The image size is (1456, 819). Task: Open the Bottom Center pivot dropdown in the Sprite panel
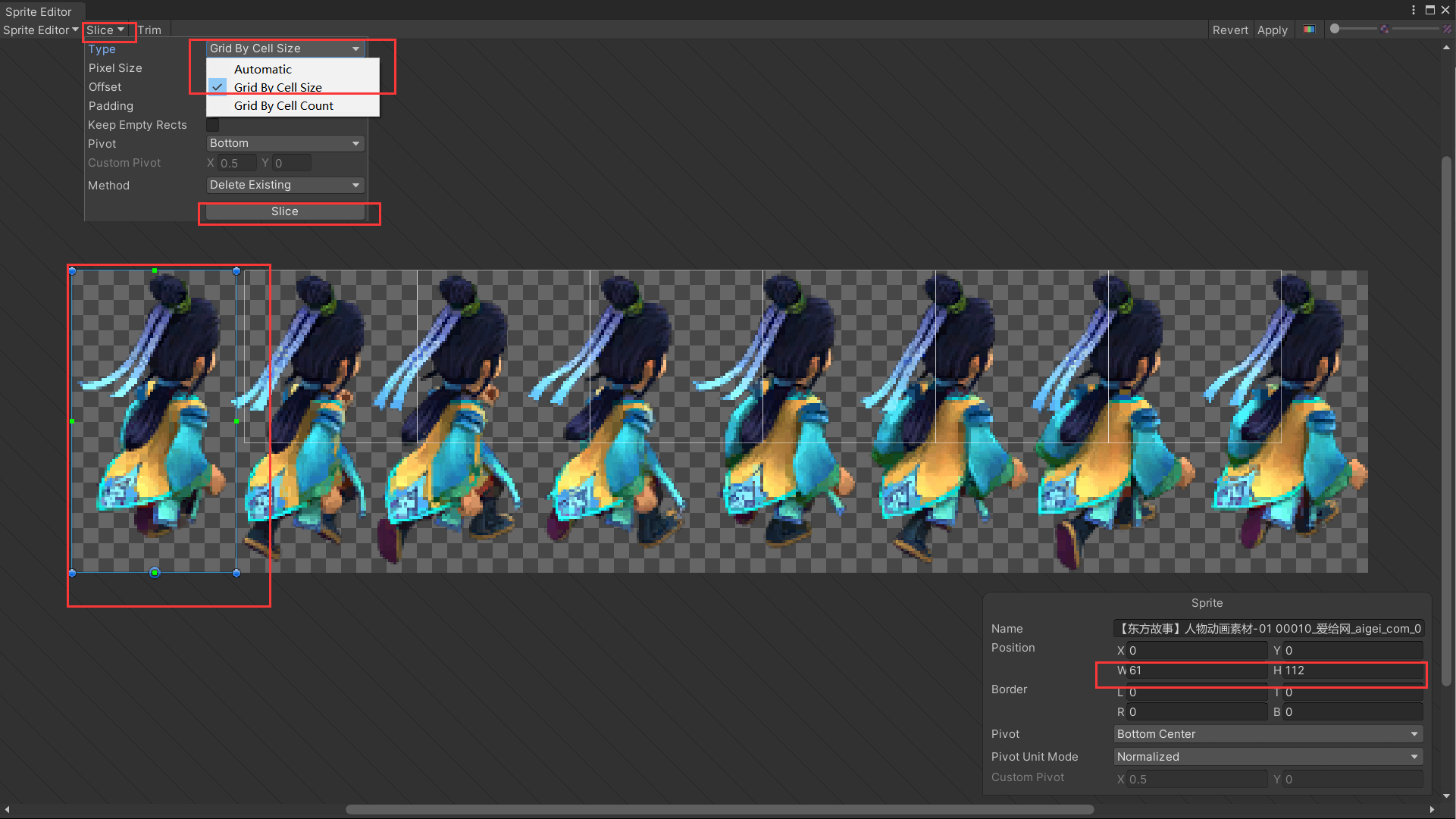[1267, 734]
